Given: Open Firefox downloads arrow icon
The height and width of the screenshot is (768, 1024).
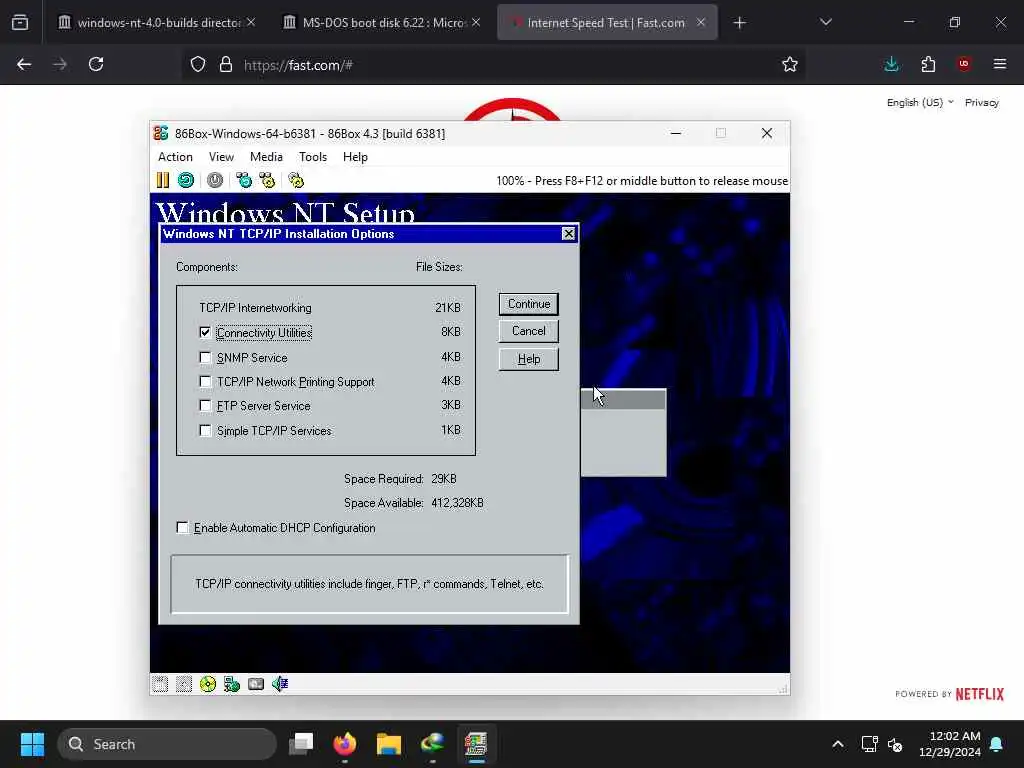Looking at the screenshot, I should point(891,64).
